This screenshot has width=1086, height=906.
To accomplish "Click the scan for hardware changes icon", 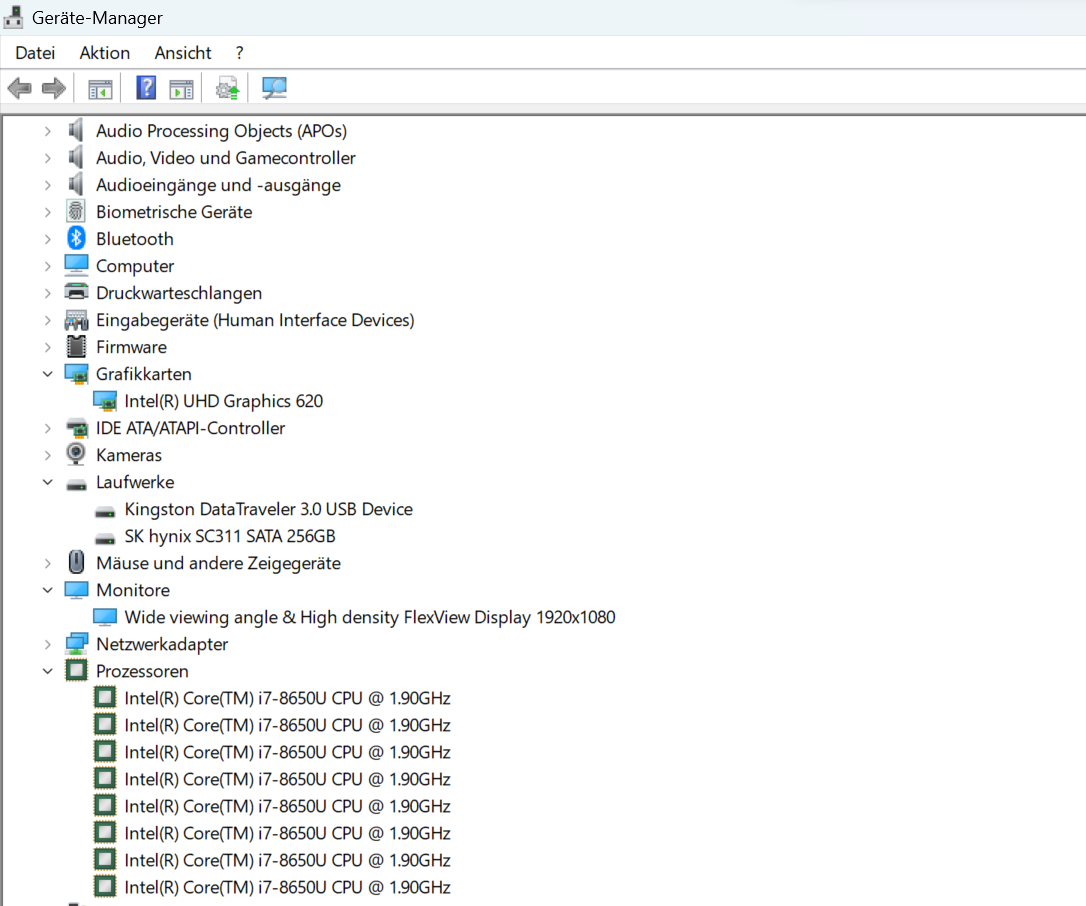I will tap(274, 88).
